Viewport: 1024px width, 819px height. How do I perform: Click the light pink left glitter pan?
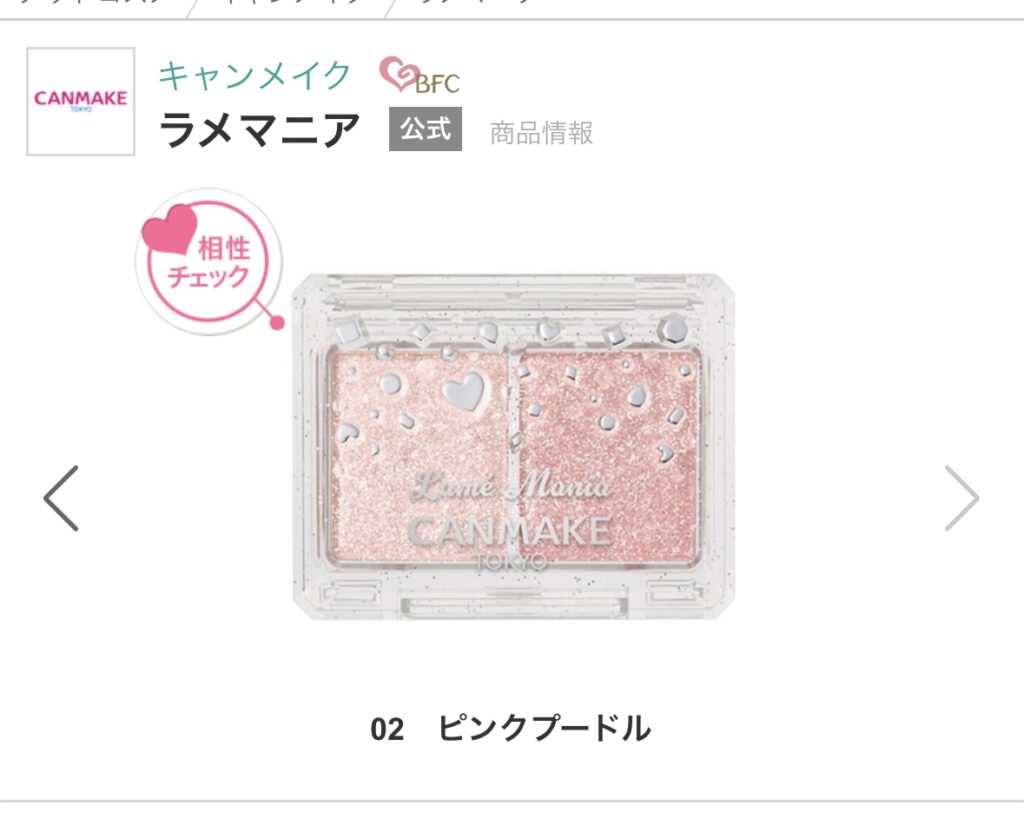[418, 455]
